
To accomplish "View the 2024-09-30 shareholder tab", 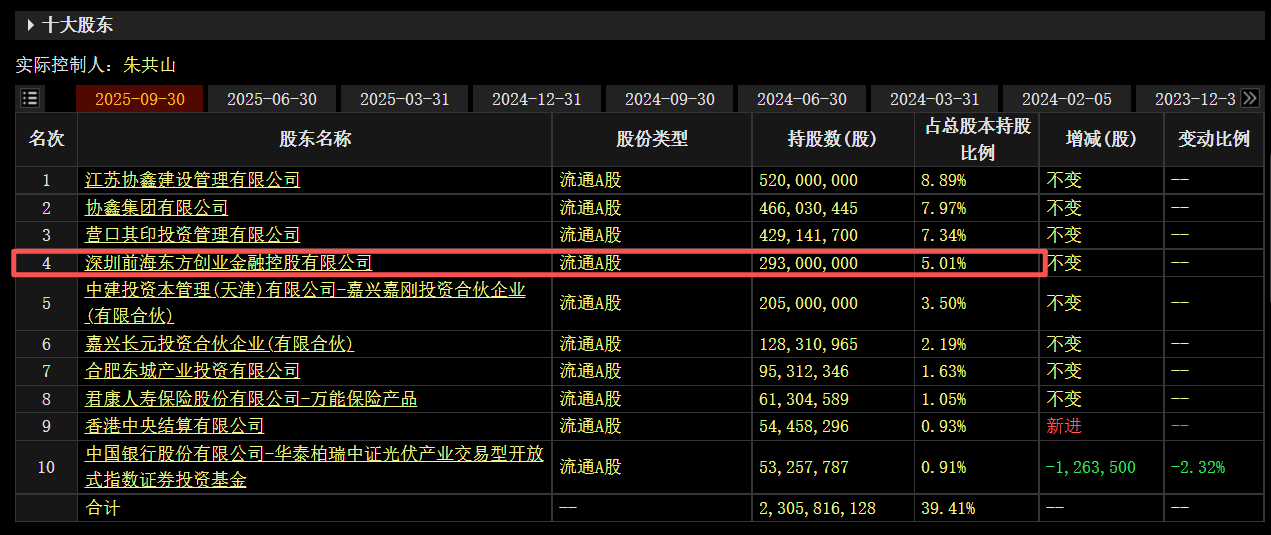I will click(x=669, y=99).
